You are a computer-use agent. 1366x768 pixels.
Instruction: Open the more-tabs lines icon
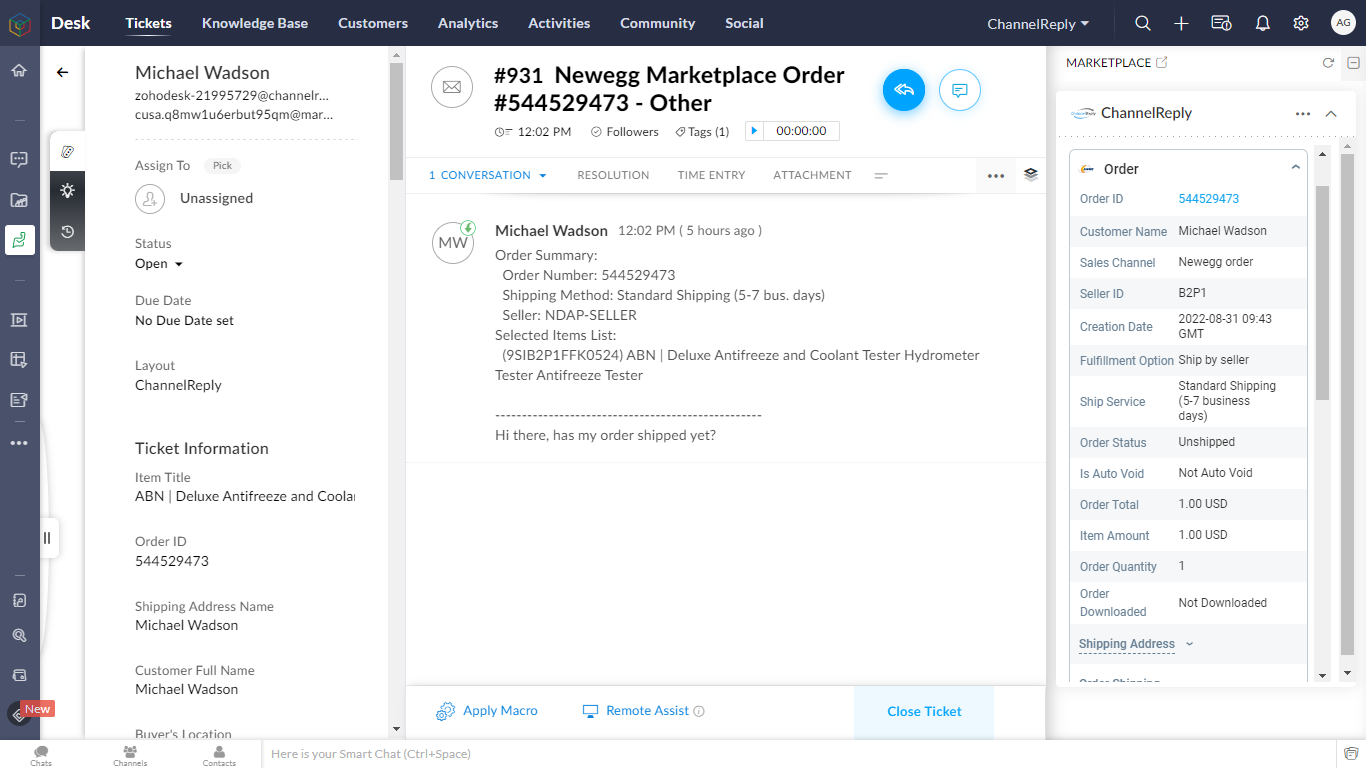tap(881, 175)
